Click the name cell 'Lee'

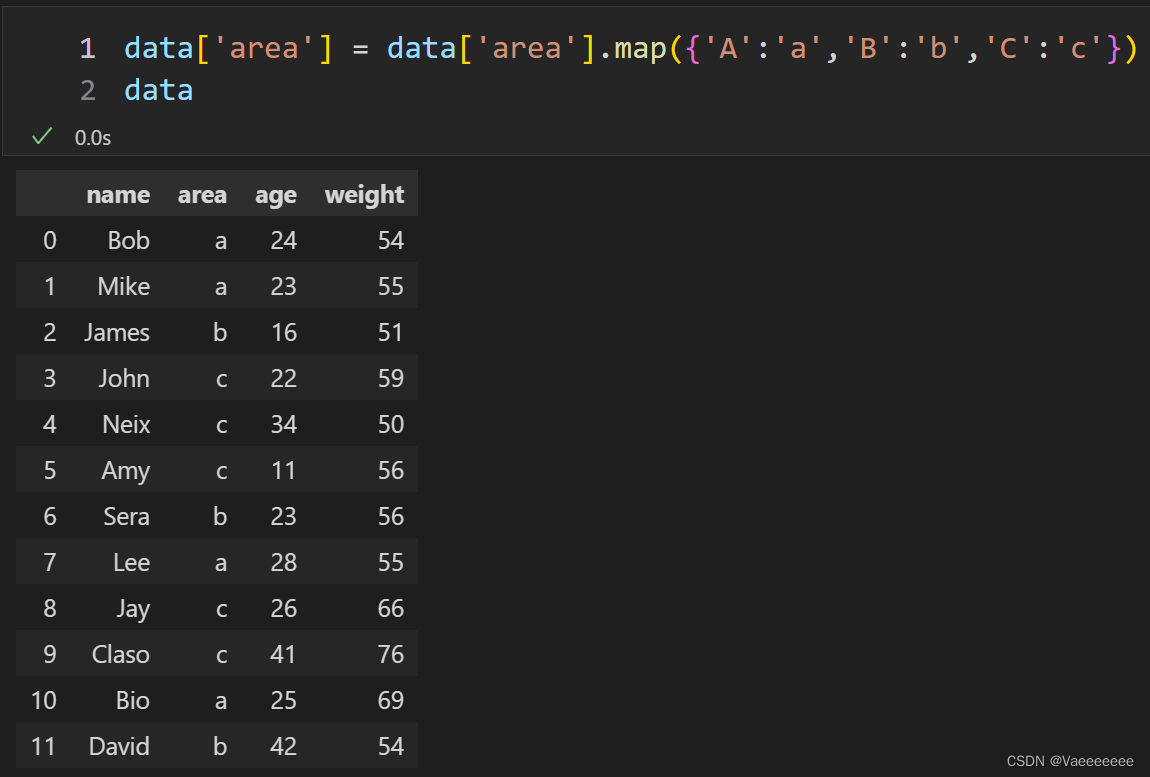(x=131, y=563)
